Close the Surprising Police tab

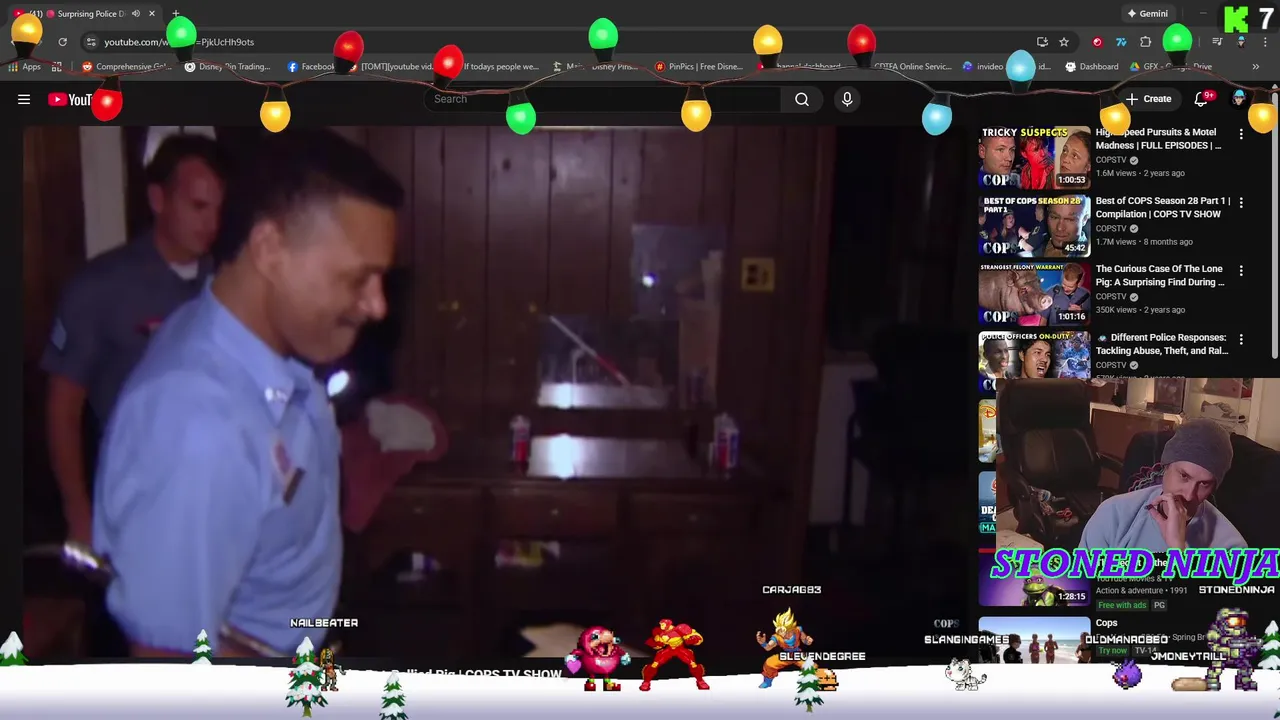click(152, 14)
